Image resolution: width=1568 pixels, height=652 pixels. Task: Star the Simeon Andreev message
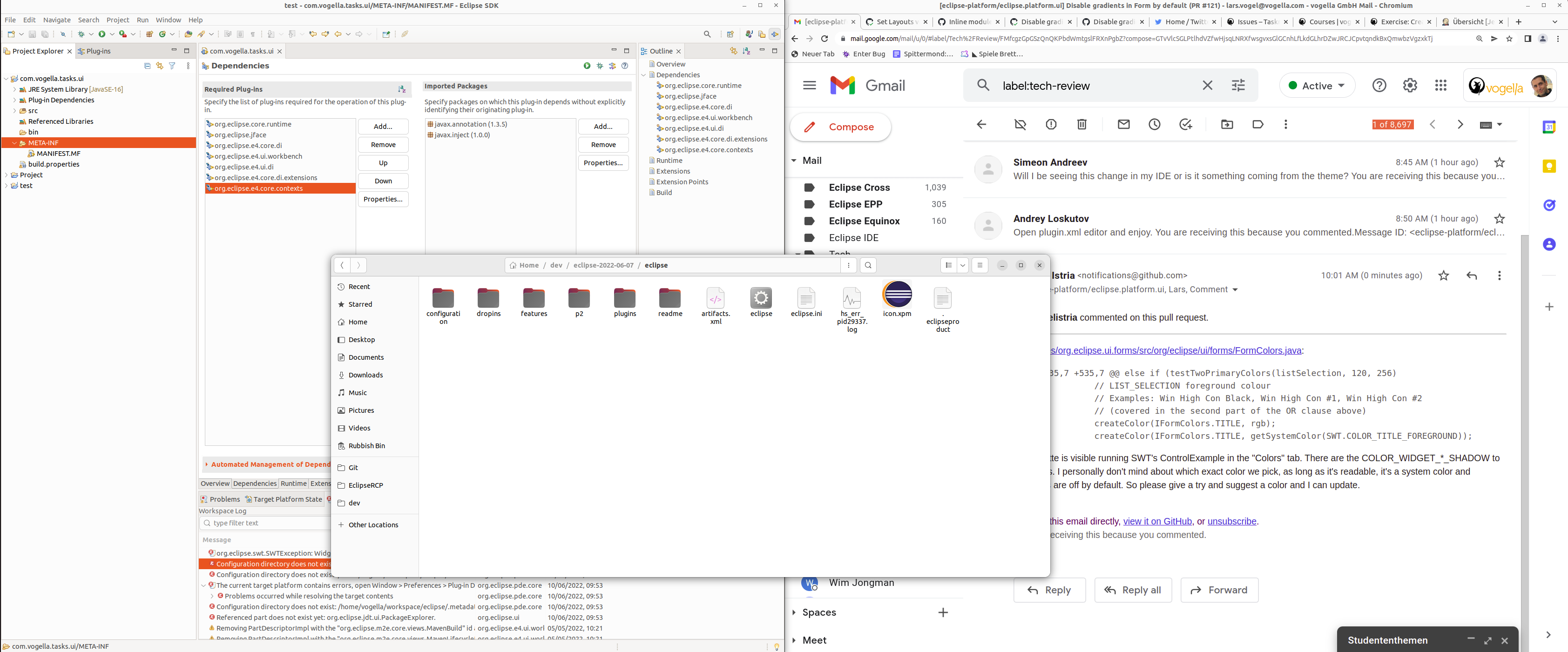(x=1499, y=162)
